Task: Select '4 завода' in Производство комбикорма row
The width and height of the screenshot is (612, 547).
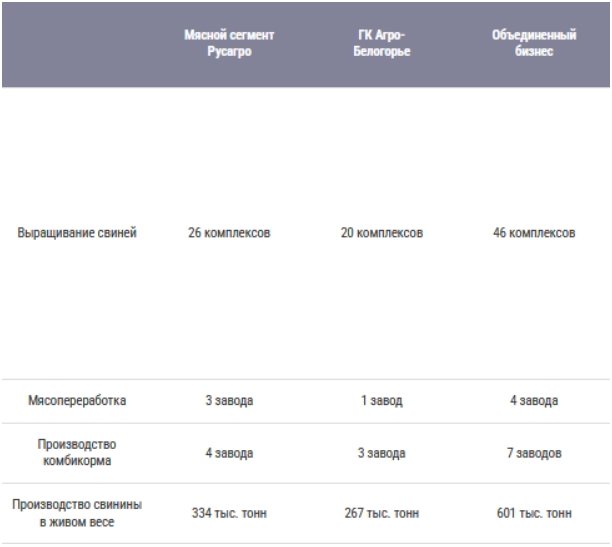Action: point(229,453)
